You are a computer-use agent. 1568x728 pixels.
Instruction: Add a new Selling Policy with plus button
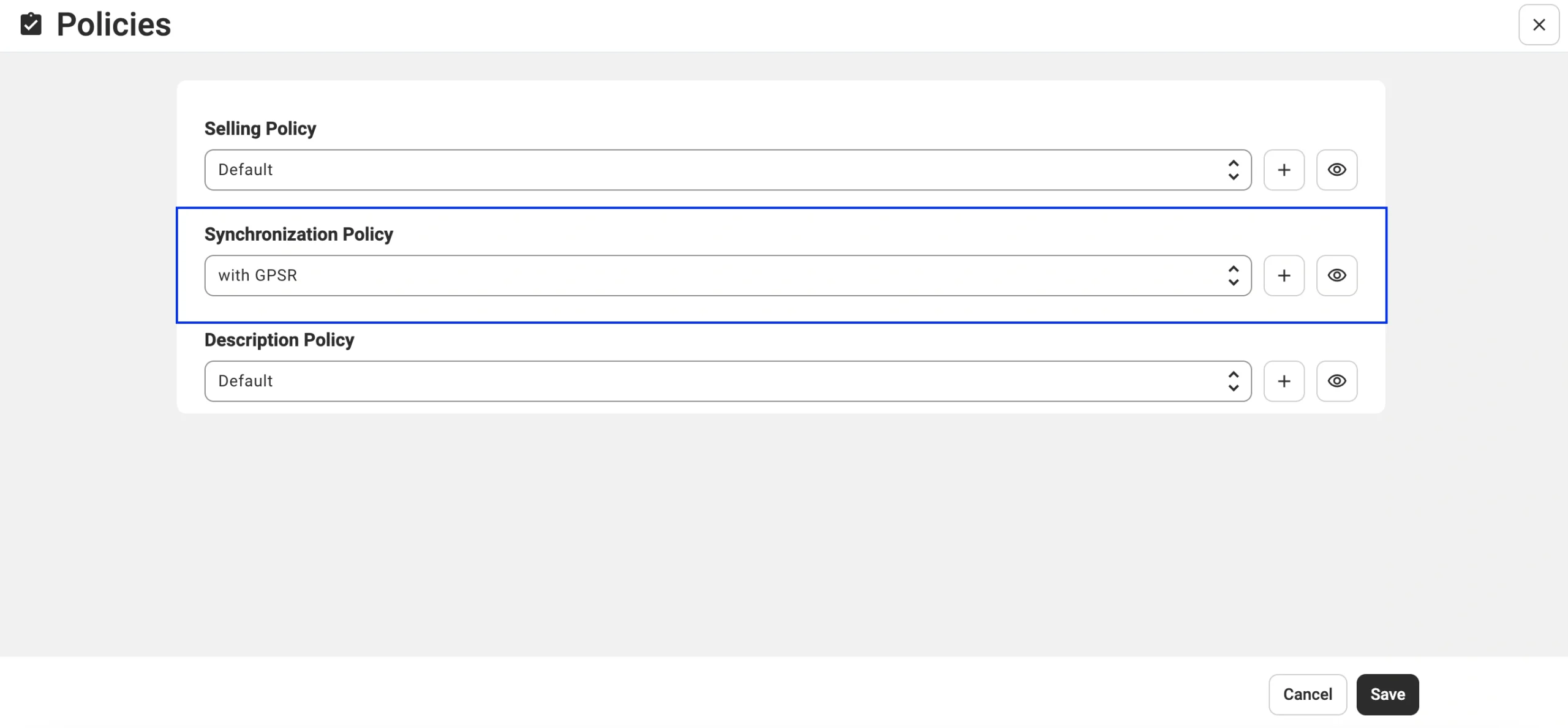(1284, 170)
